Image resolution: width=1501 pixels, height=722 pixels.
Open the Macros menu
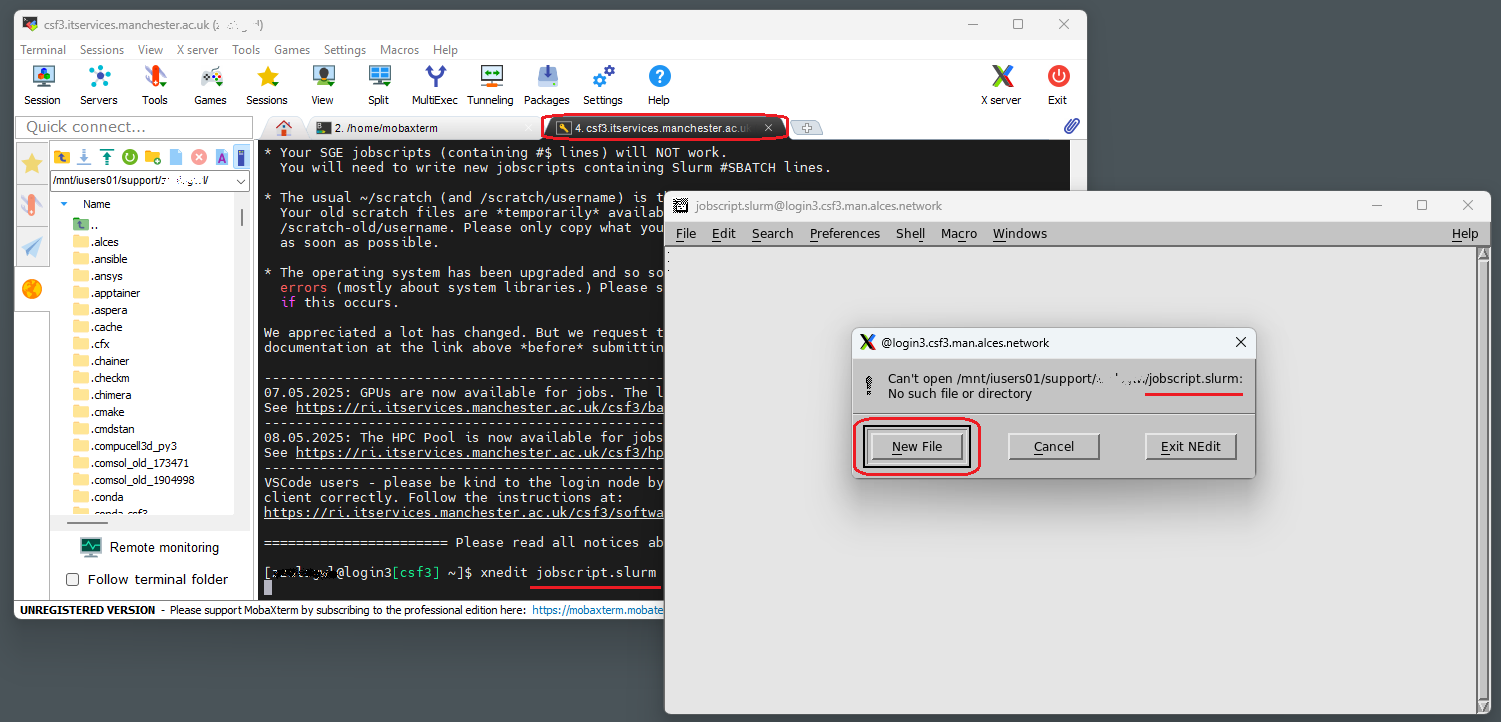400,50
